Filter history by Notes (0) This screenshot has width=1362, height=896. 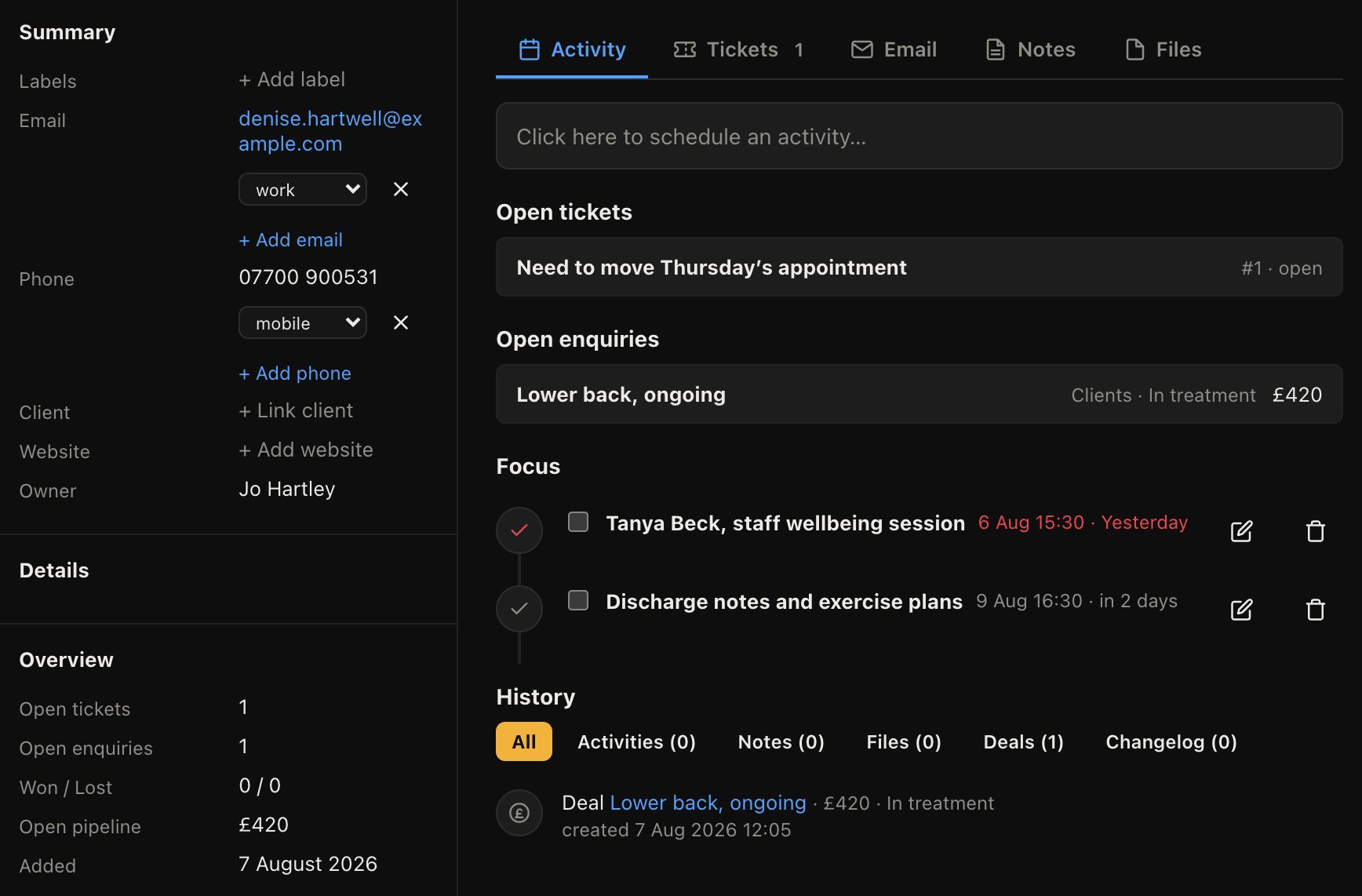781,741
